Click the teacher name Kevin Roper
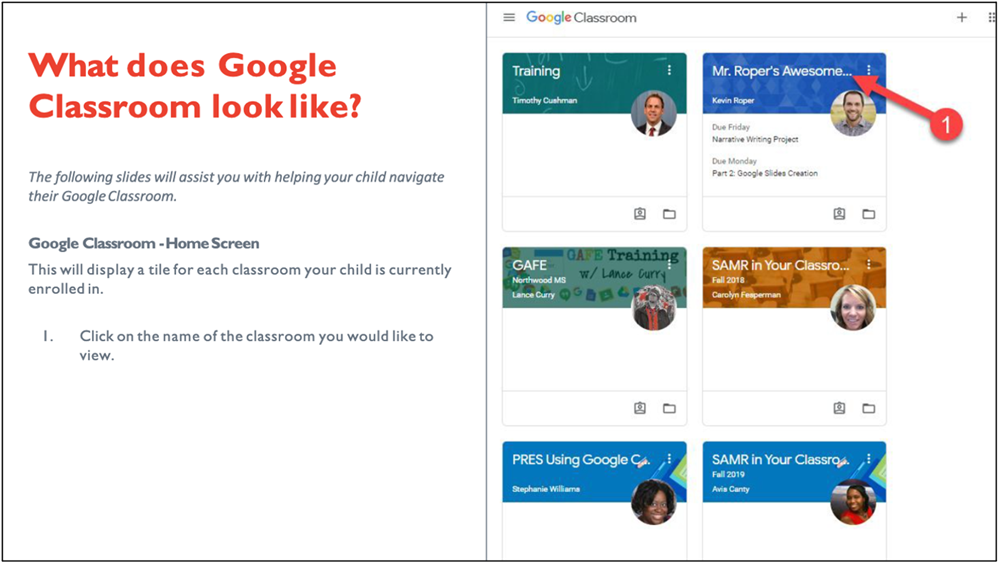 pos(733,101)
